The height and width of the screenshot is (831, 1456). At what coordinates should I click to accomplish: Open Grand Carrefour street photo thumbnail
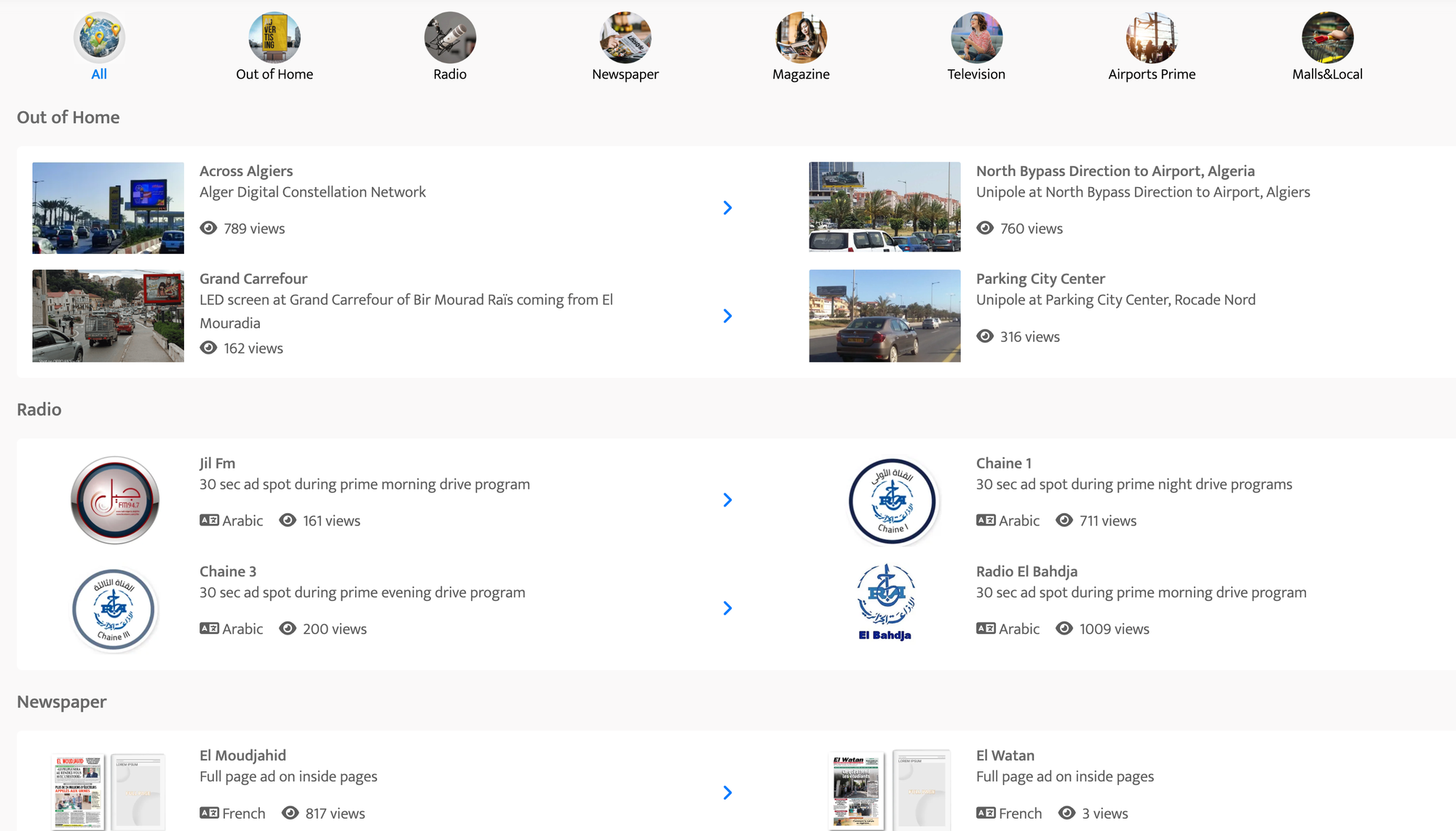(108, 316)
